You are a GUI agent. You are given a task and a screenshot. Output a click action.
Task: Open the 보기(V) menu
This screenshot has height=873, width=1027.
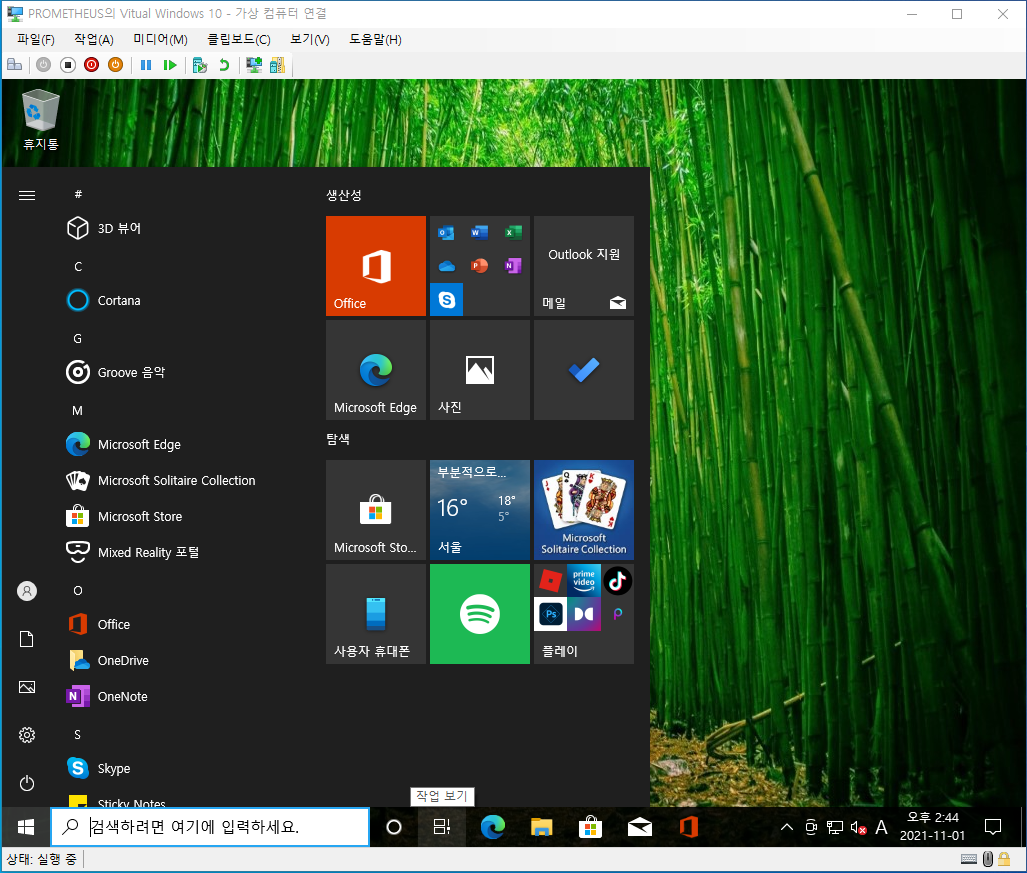click(310, 39)
